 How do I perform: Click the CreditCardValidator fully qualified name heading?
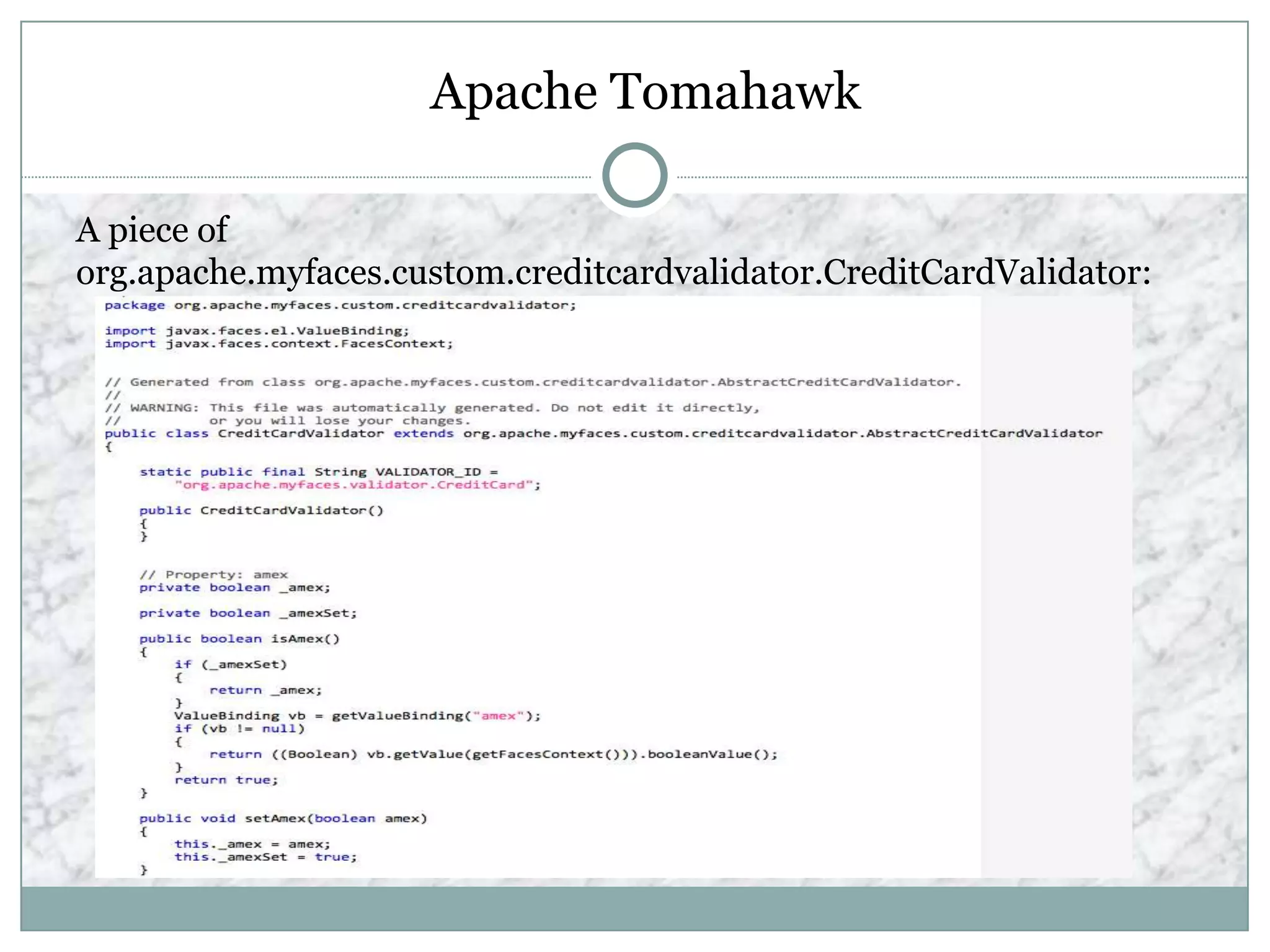[x=613, y=272]
